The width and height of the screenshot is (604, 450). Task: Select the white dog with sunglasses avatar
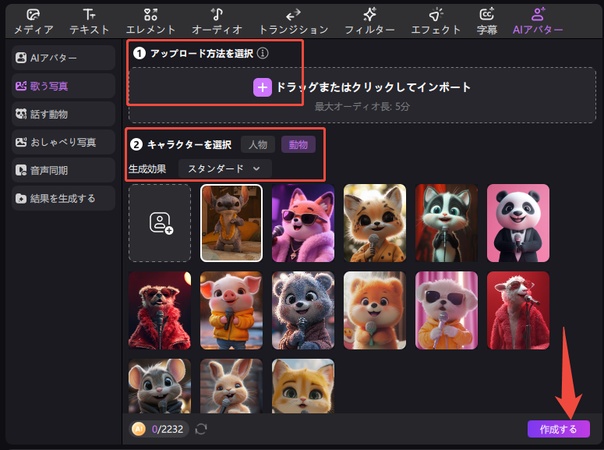446,311
